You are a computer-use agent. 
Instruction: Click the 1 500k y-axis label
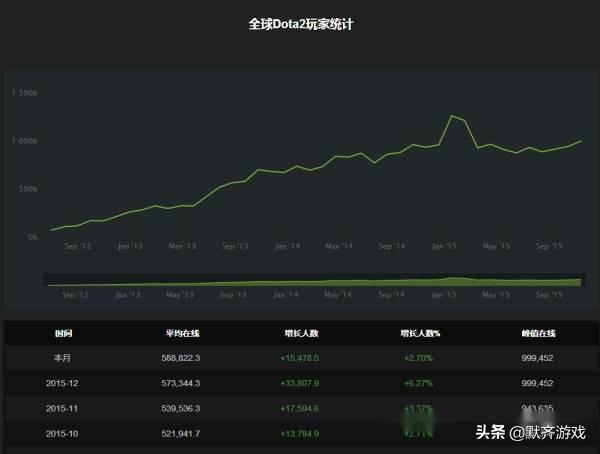[25, 93]
